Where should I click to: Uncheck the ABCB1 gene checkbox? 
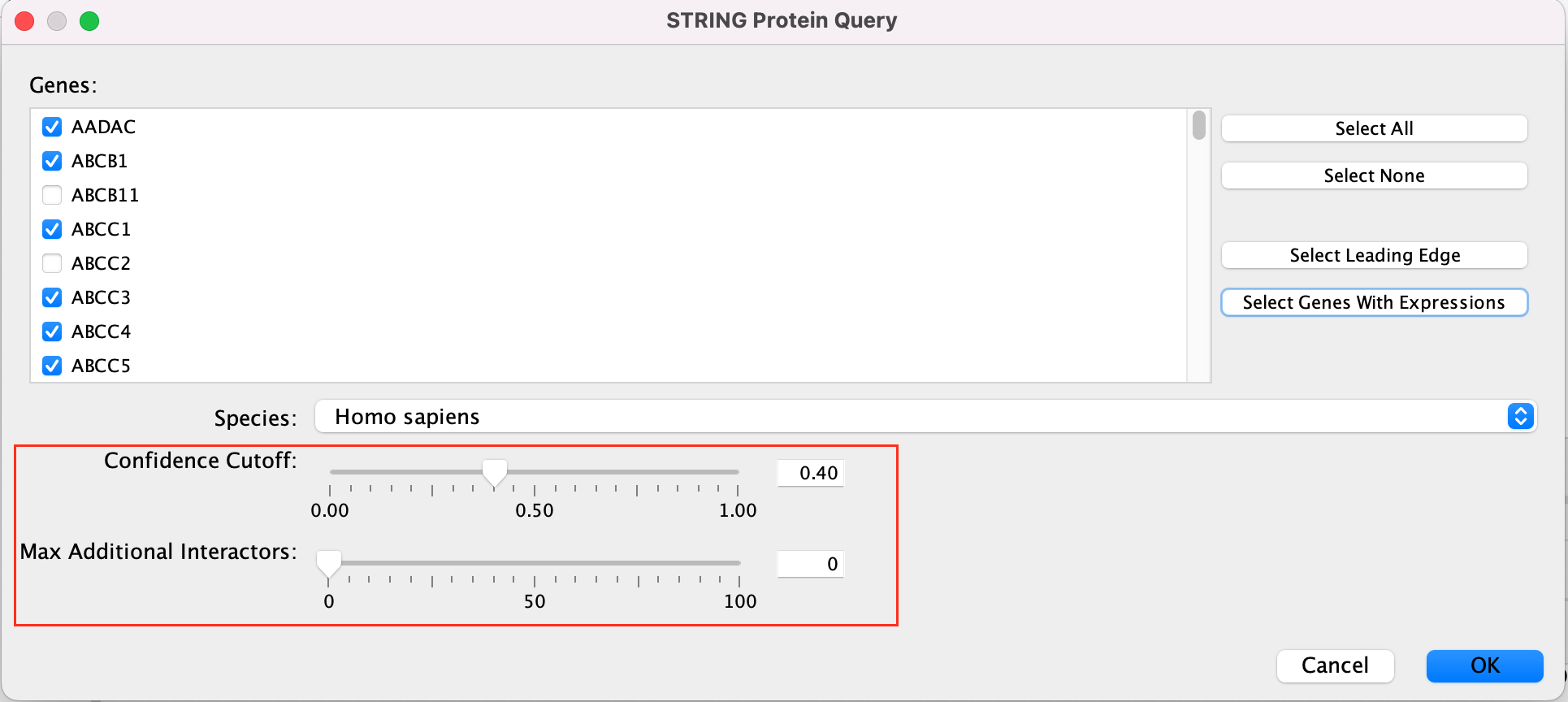pyautogui.click(x=52, y=161)
